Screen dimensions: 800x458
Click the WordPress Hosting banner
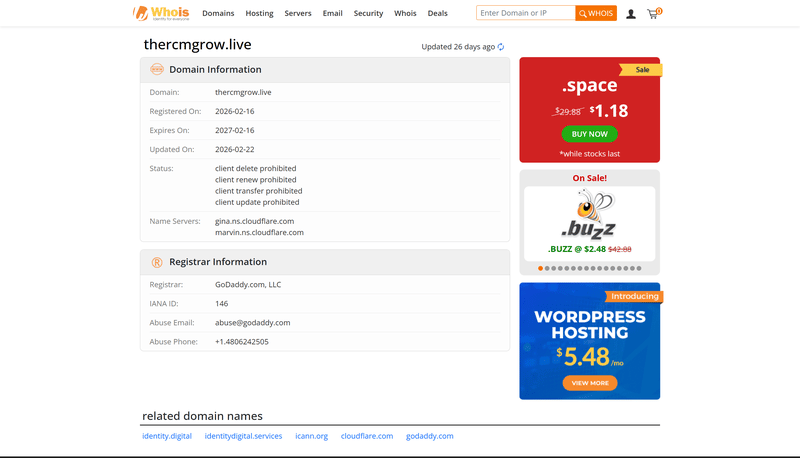pyautogui.click(x=589, y=341)
